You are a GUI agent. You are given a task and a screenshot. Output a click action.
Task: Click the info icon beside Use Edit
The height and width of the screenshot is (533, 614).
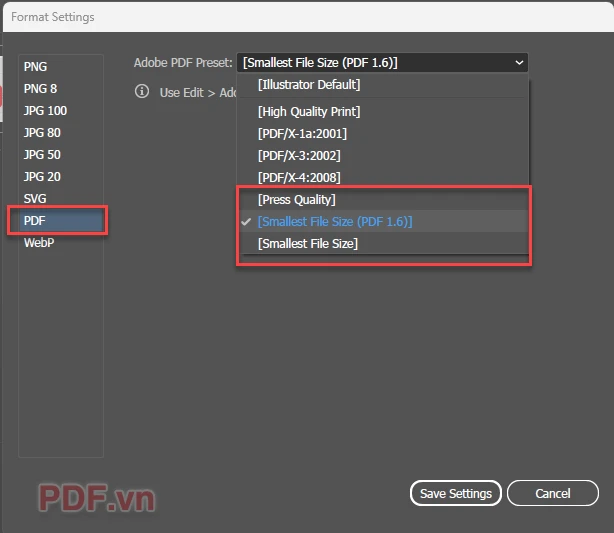click(142, 91)
